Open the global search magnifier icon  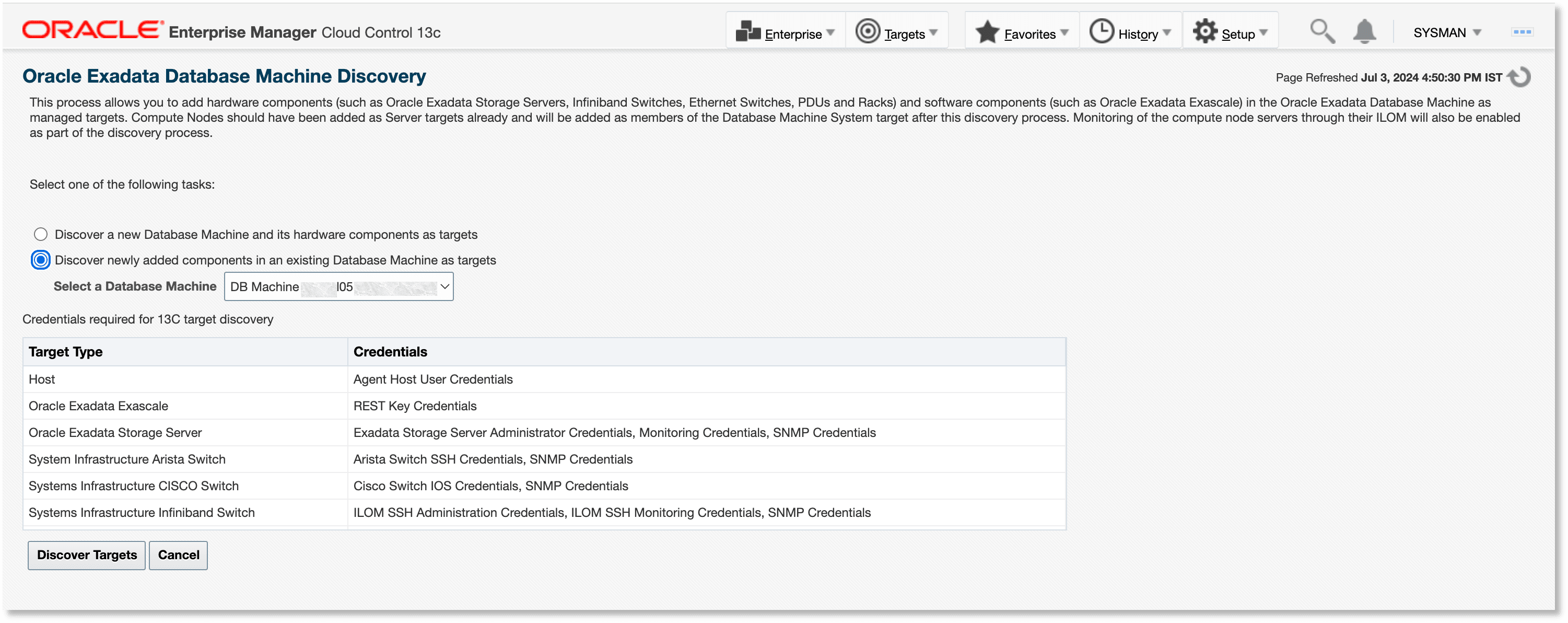click(x=1321, y=31)
